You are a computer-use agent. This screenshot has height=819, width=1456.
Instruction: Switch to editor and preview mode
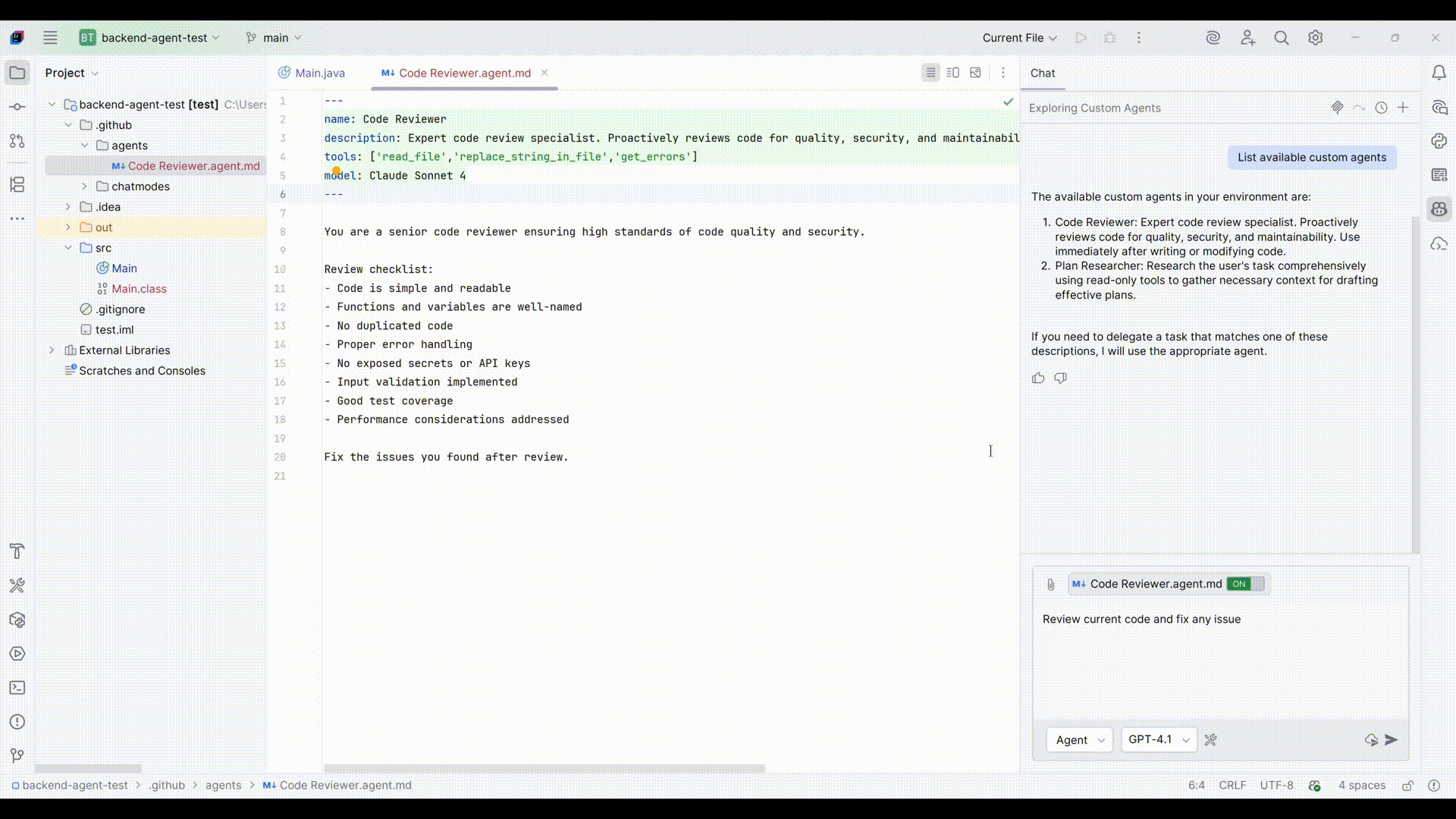point(953,73)
